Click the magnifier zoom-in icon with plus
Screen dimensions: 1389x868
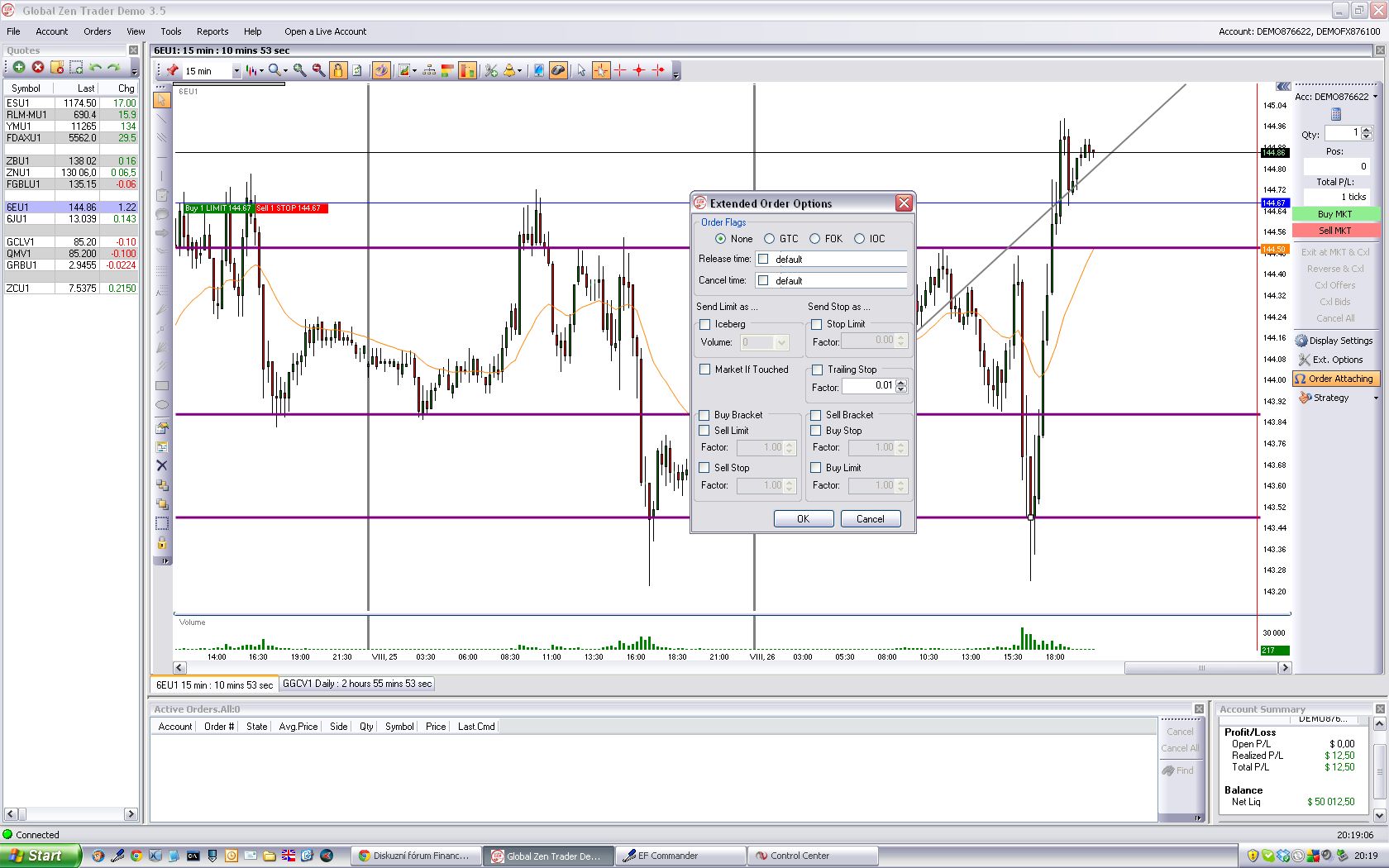[299, 70]
